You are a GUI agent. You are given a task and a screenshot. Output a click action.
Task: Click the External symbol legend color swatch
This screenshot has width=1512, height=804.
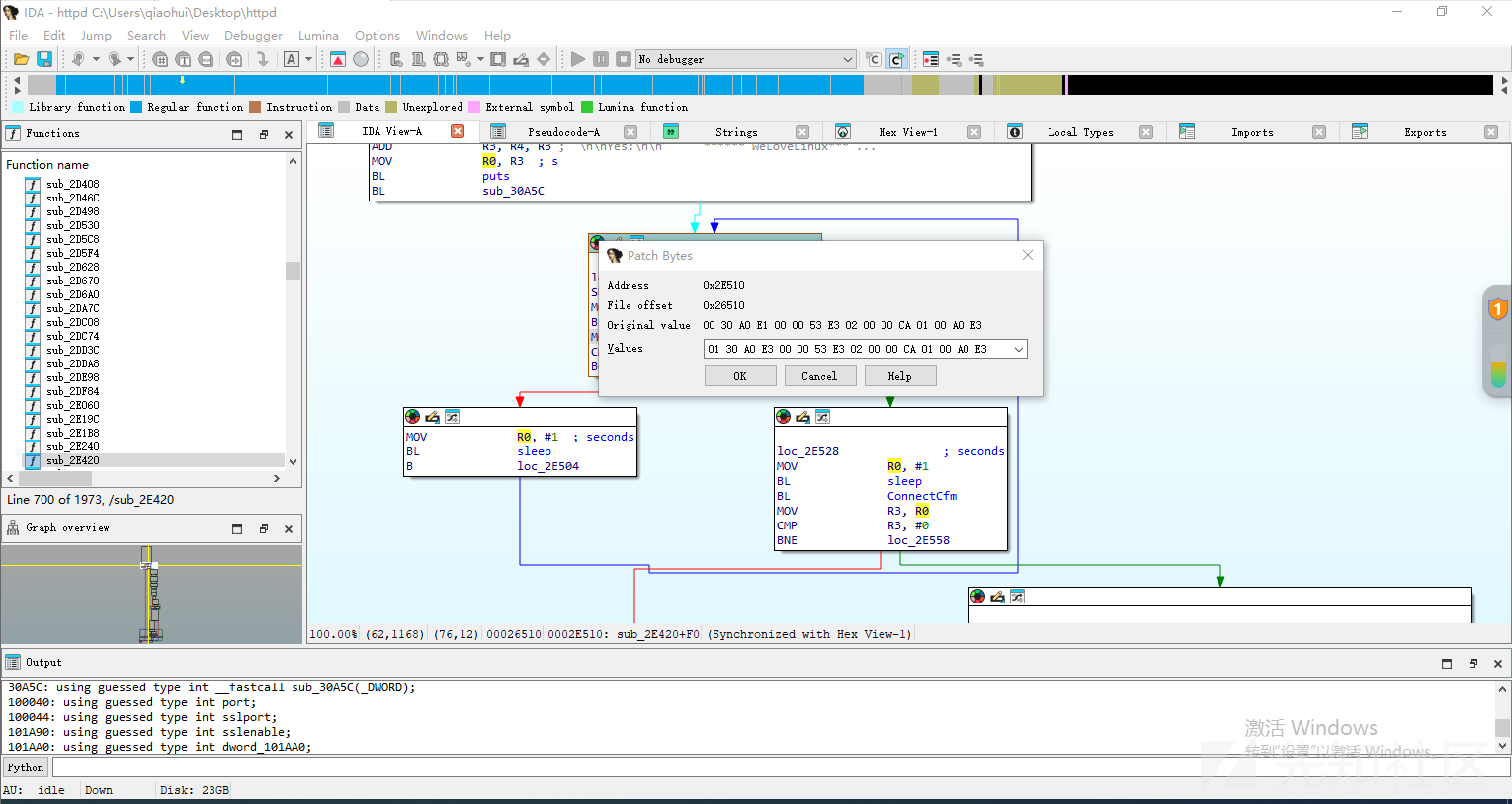click(x=474, y=107)
